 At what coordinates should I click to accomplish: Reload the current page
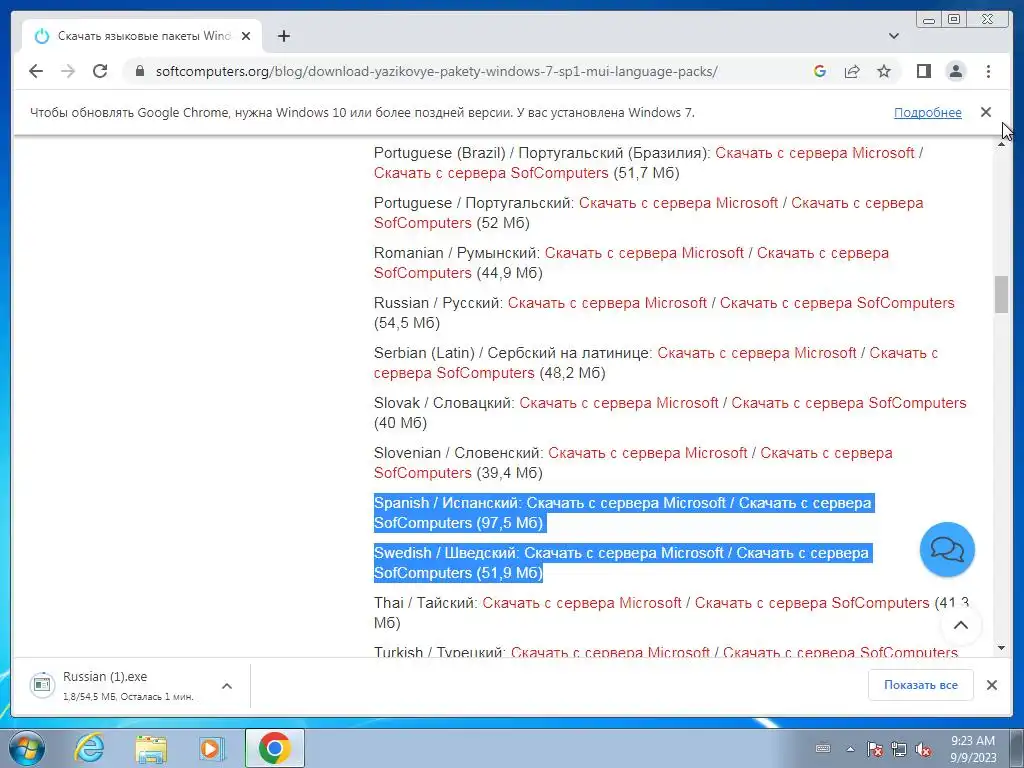click(x=100, y=71)
